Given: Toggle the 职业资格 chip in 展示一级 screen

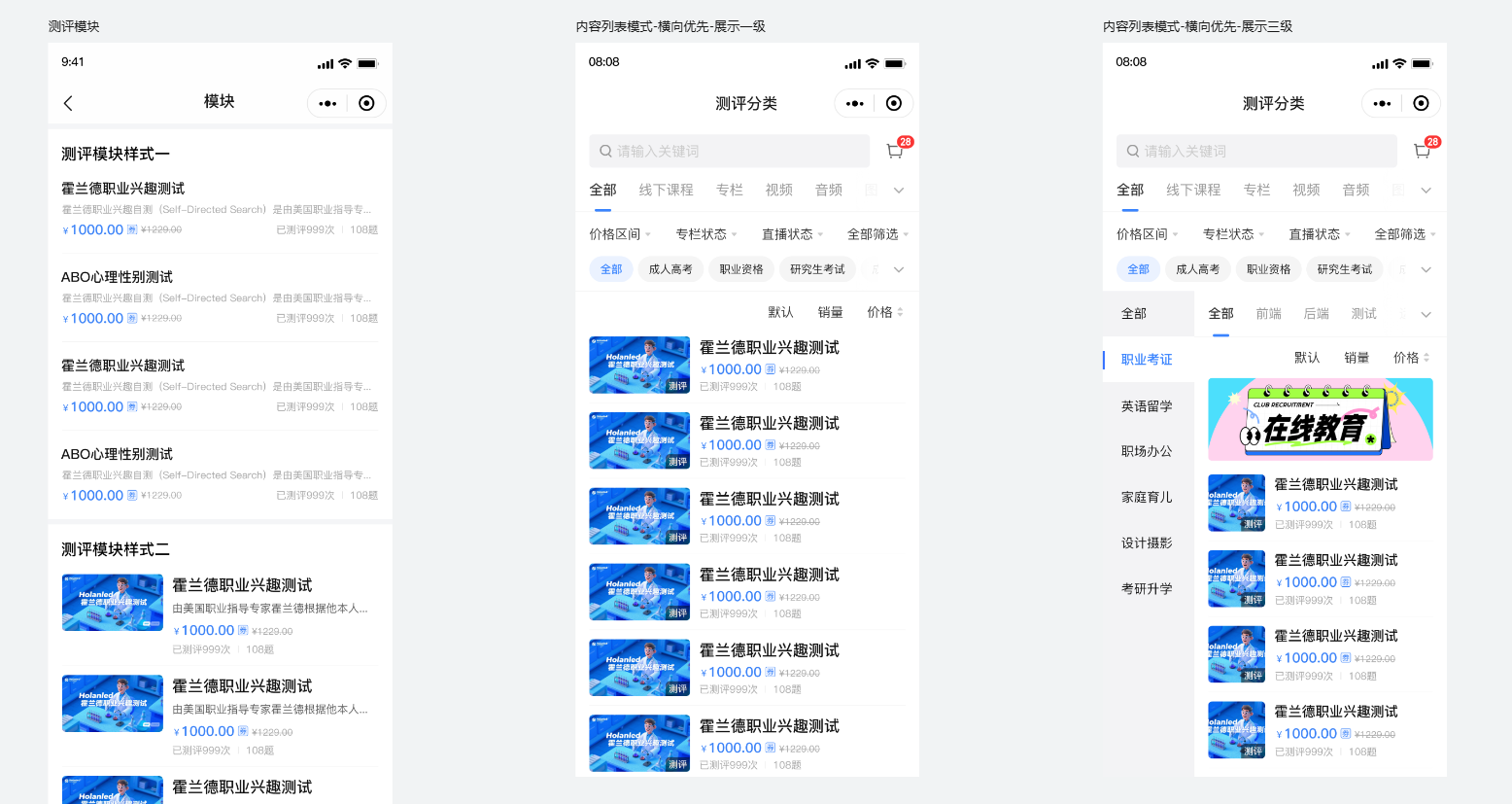Looking at the screenshot, I should (x=741, y=269).
